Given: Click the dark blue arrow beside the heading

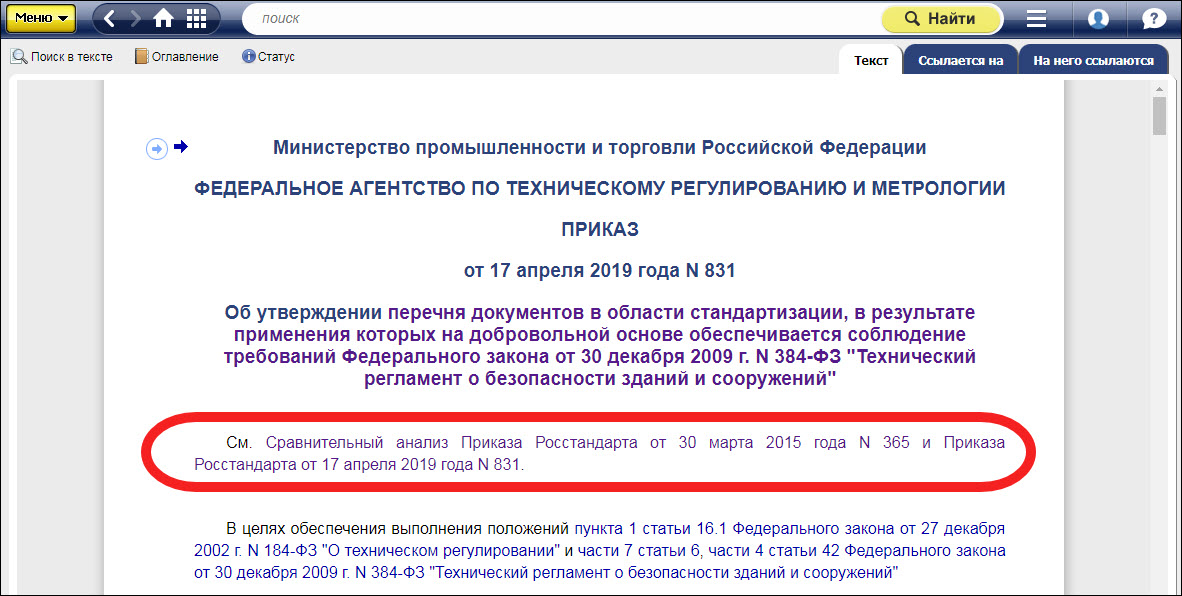Looking at the screenshot, I should pyautogui.click(x=181, y=148).
